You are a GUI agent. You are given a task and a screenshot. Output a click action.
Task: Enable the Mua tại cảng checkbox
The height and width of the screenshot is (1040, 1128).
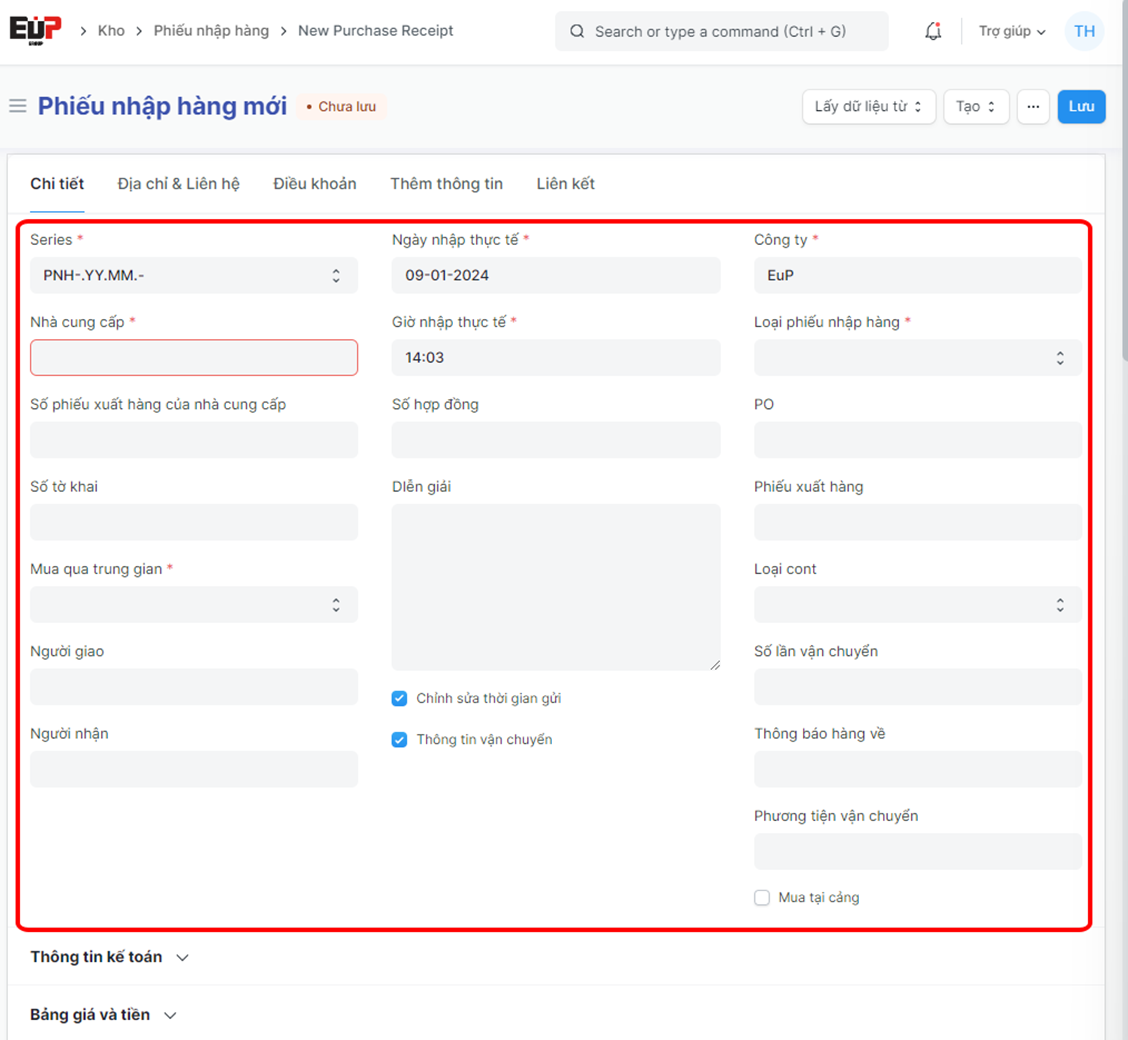(762, 898)
